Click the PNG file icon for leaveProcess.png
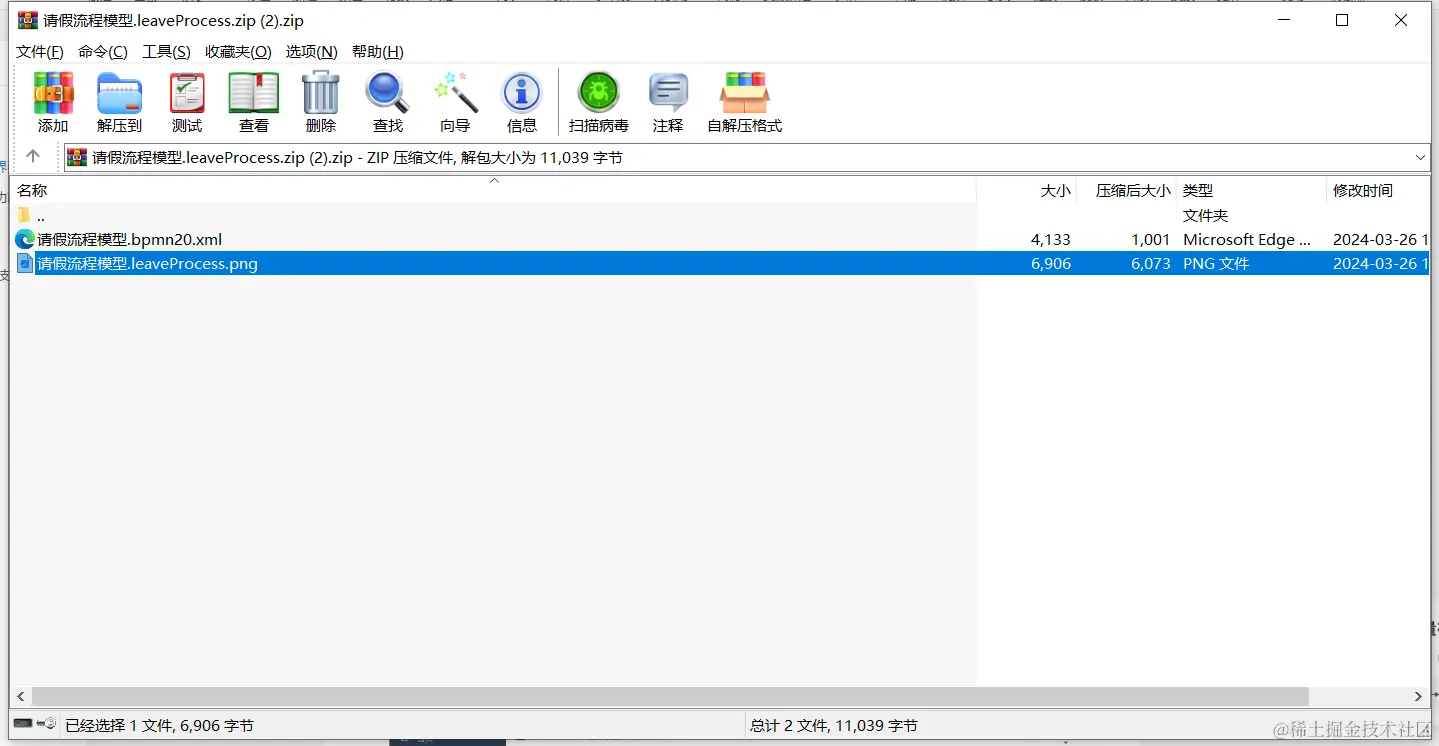The width and height of the screenshot is (1439, 746). point(25,264)
